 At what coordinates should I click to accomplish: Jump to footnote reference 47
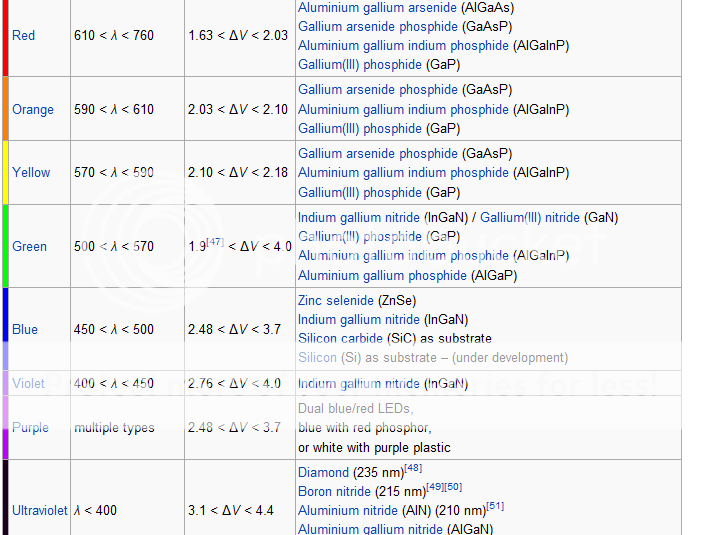click(216, 241)
